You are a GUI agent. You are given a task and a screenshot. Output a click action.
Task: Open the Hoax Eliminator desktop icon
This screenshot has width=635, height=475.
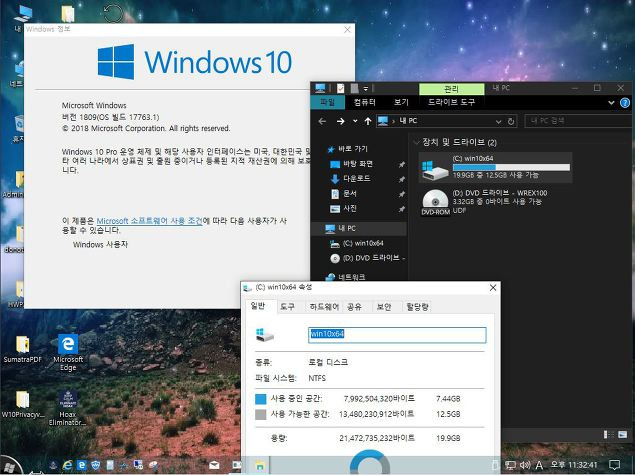(68, 407)
